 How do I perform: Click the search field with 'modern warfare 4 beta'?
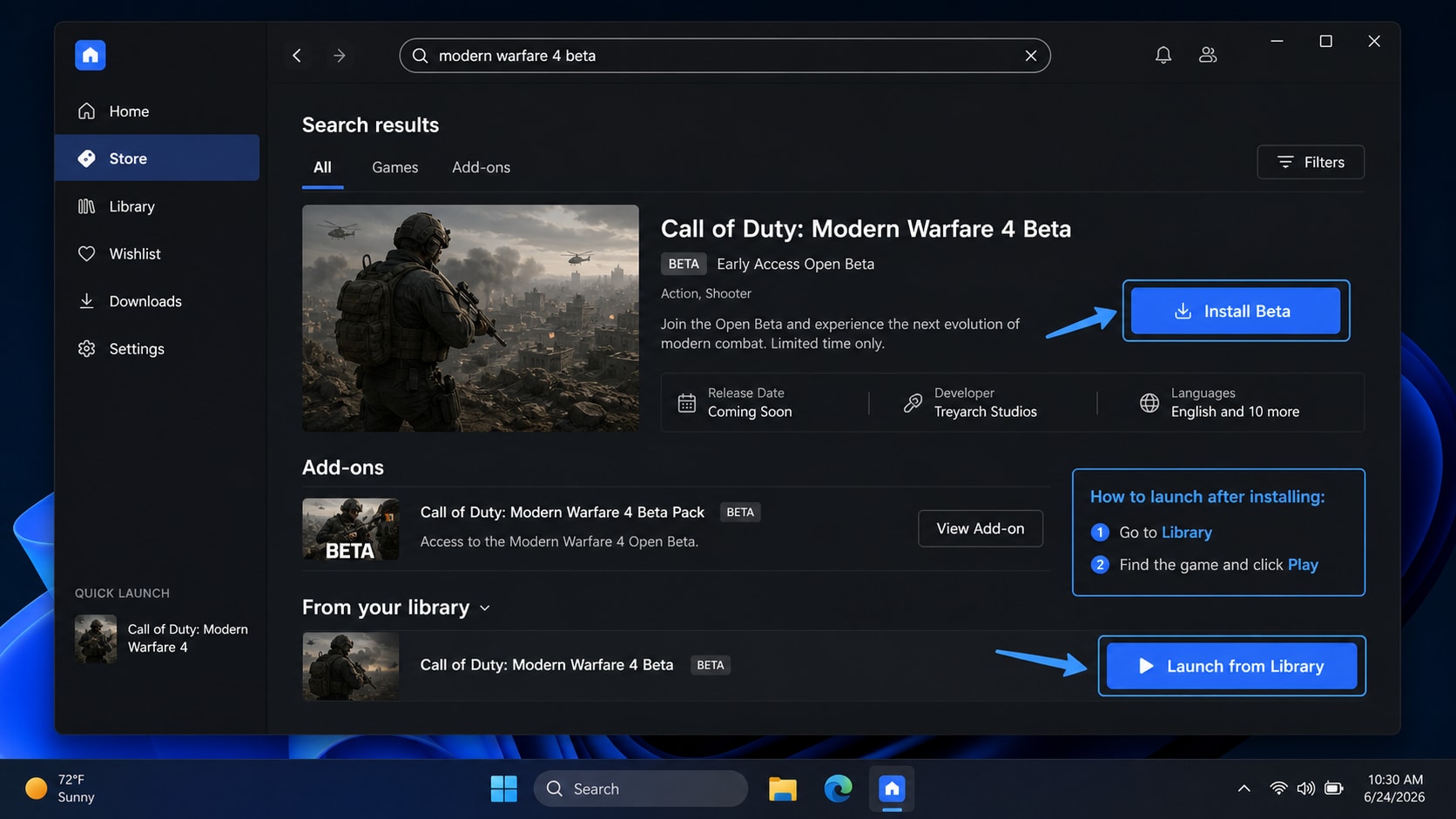tap(725, 56)
